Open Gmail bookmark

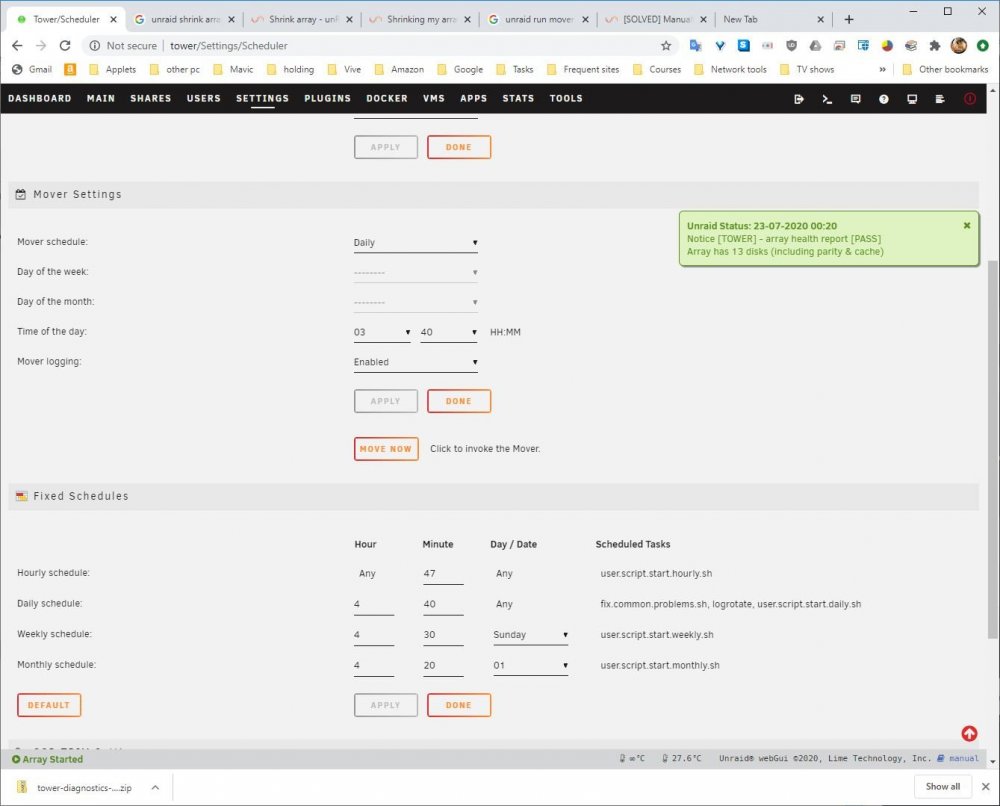pyautogui.click(x=32, y=70)
